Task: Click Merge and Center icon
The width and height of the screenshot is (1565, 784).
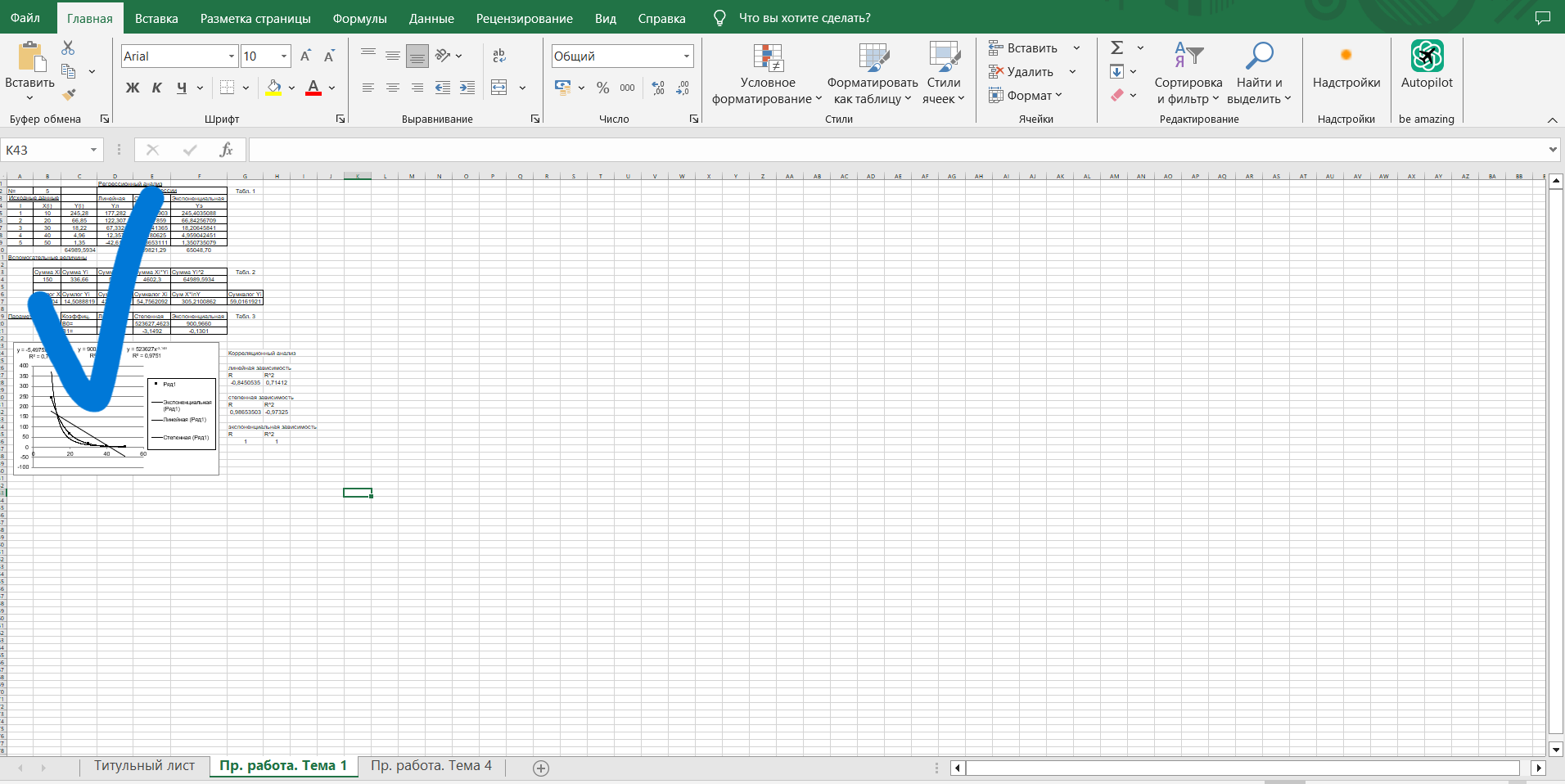Action: click(x=499, y=88)
